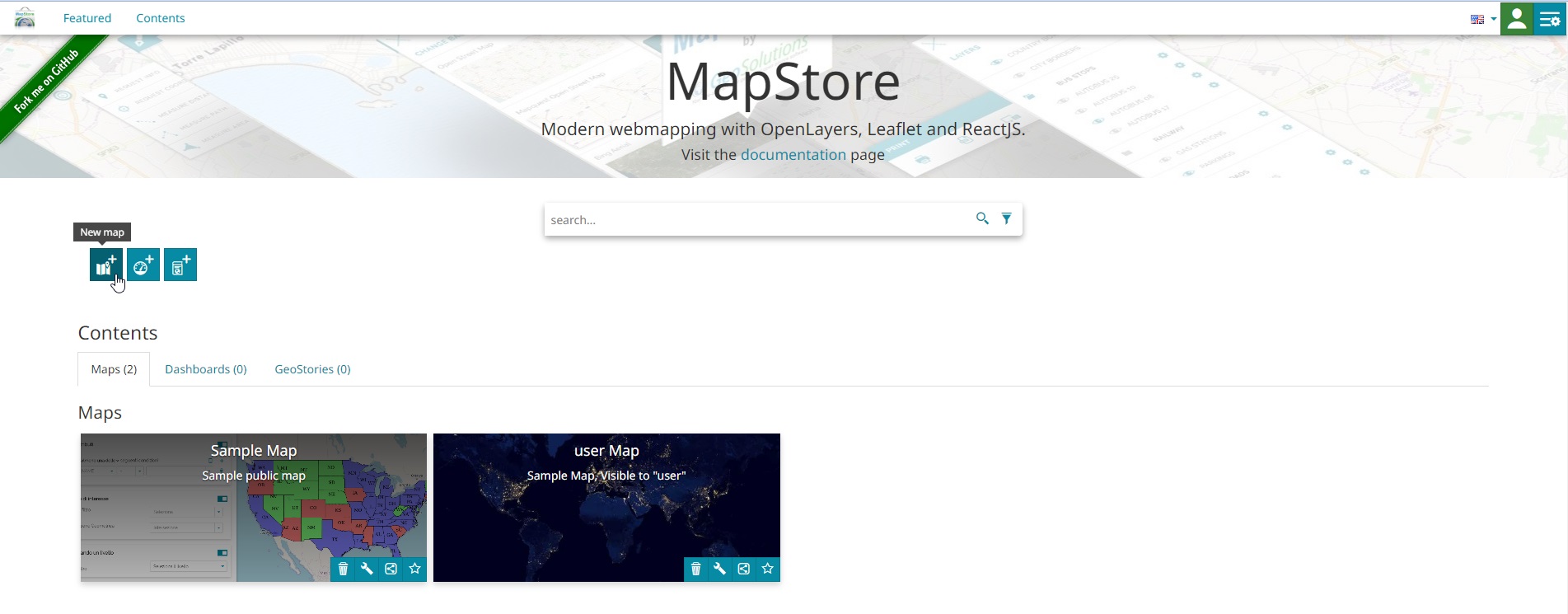The width and height of the screenshot is (1568, 614).
Task: Switch to the Dashboards (0) tab
Action: click(x=206, y=369)
